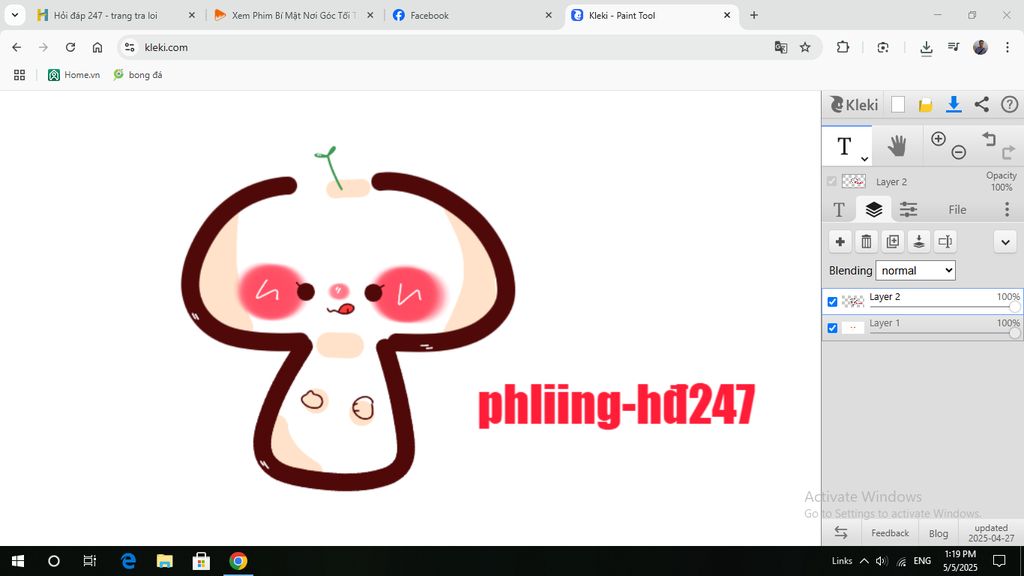The width and height of the screenshot is (1024, 576).
Task: Rename the current layer
Action: (x=945, y=242)
